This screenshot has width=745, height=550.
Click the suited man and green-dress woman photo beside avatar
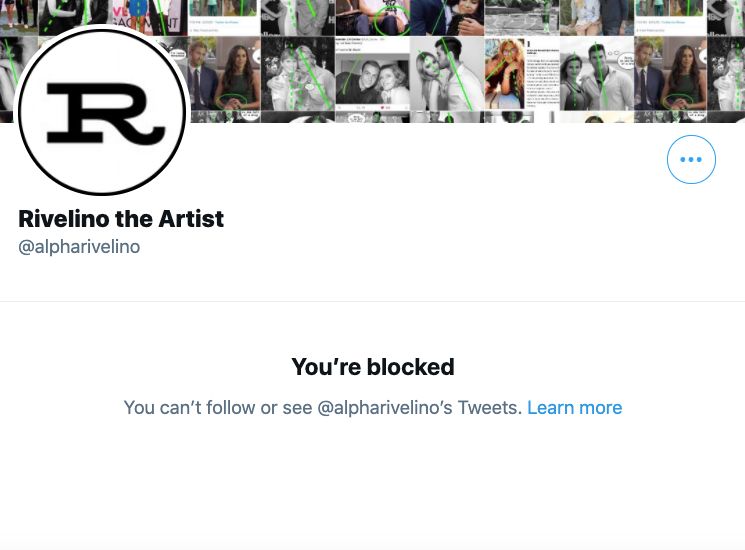224,74
